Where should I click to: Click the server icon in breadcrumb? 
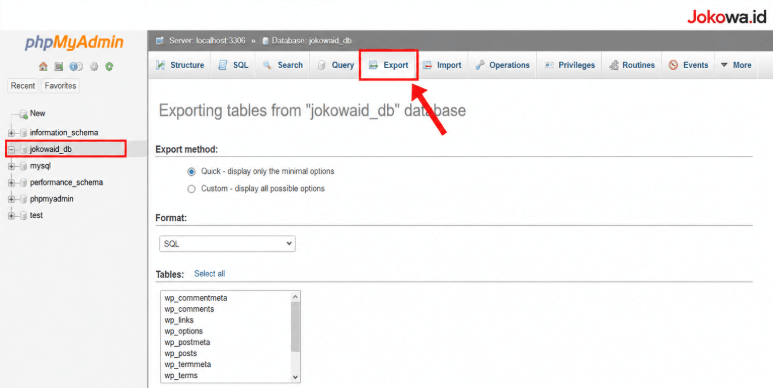160,40
